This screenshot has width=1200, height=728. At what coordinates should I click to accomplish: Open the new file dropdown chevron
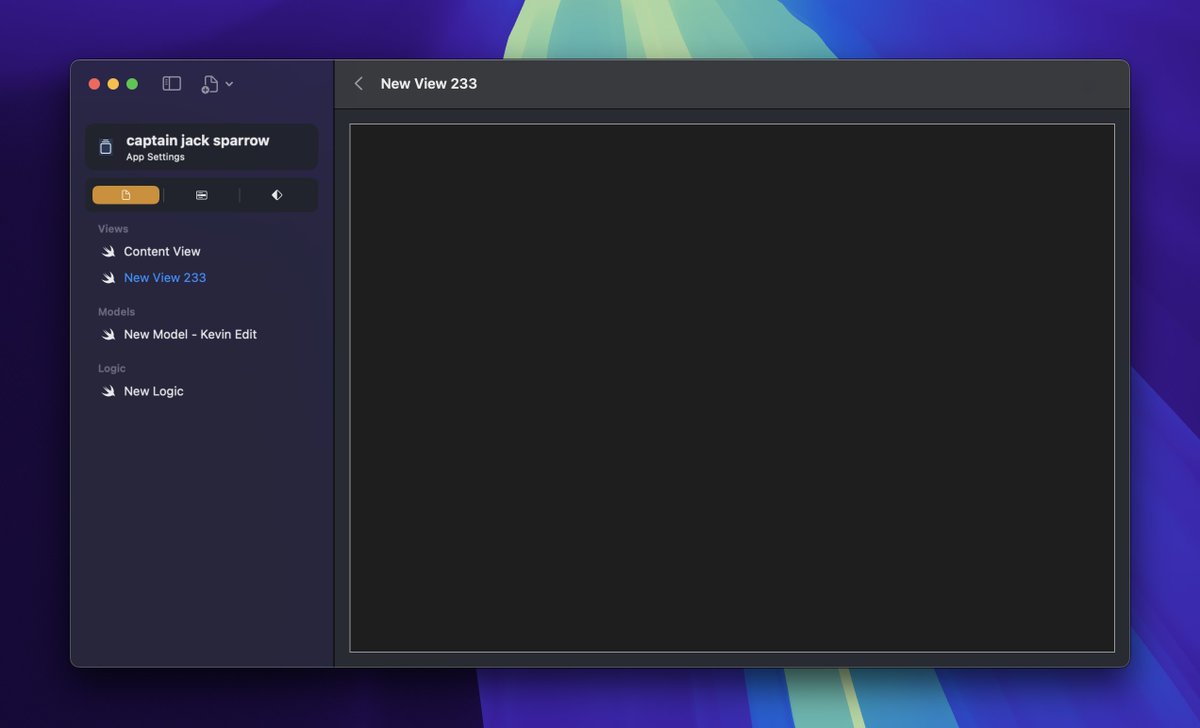229,84
